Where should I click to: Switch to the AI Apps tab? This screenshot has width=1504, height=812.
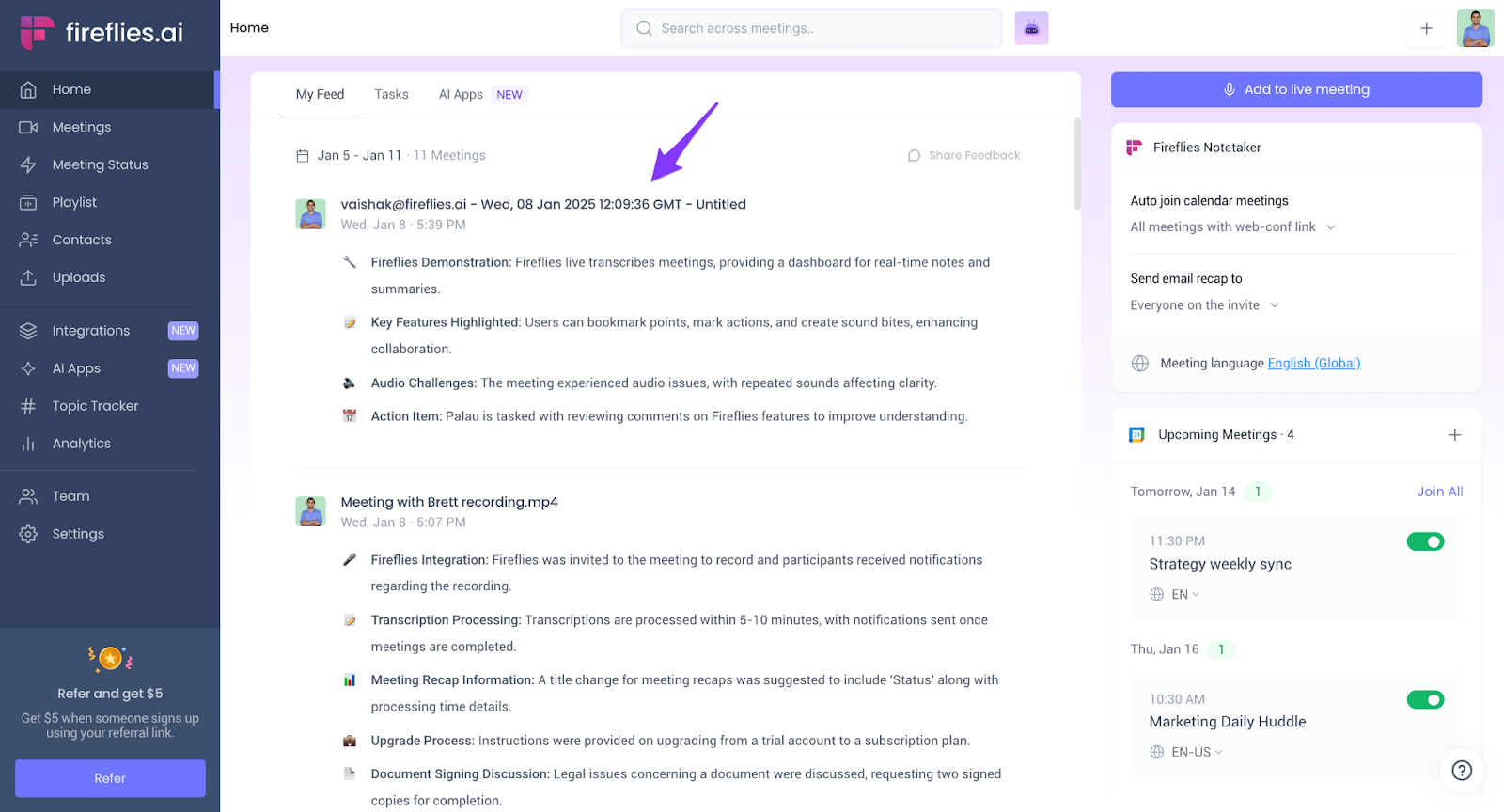pyautogui.click(x=481, y=94)
